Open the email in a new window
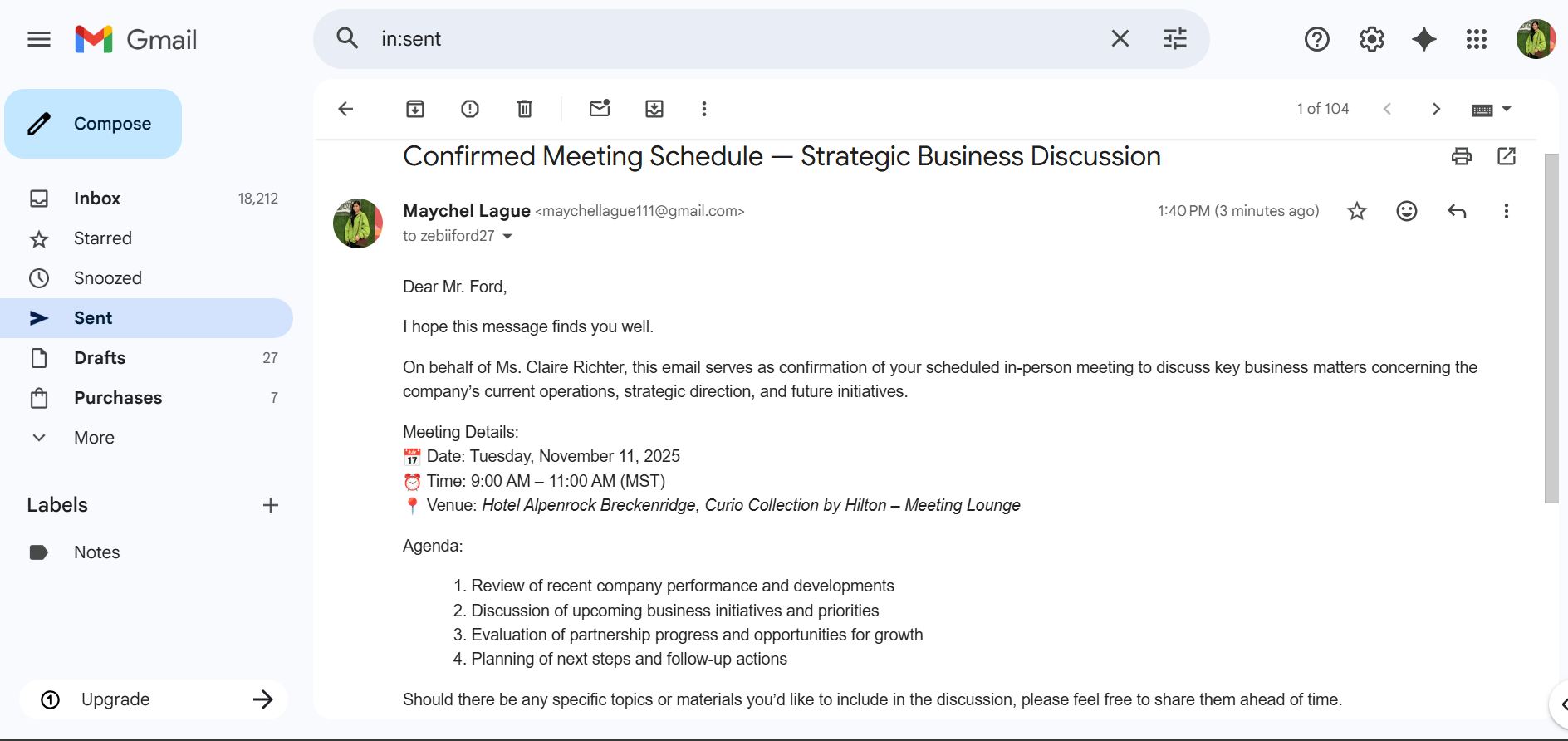This screenshot has height=741, width=1568. click(1507, 156)
